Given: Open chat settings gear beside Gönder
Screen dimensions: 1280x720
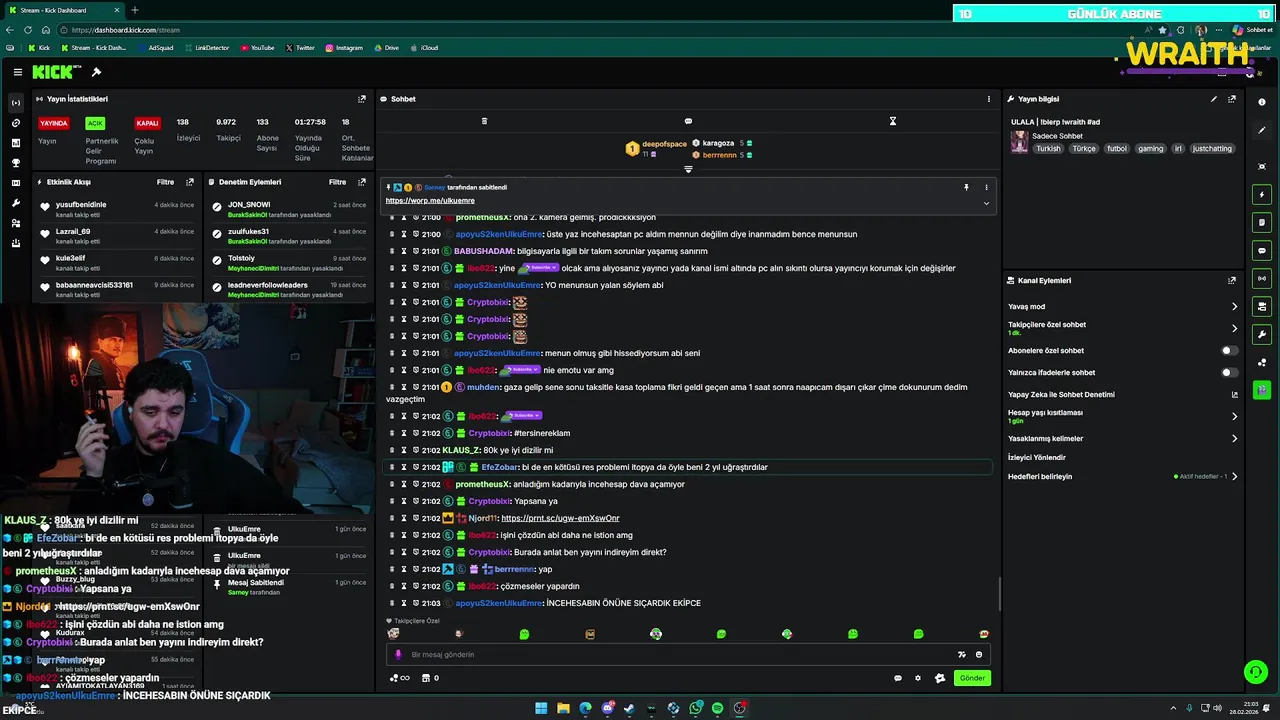Looking at the screenshot, I should [918, 678].
